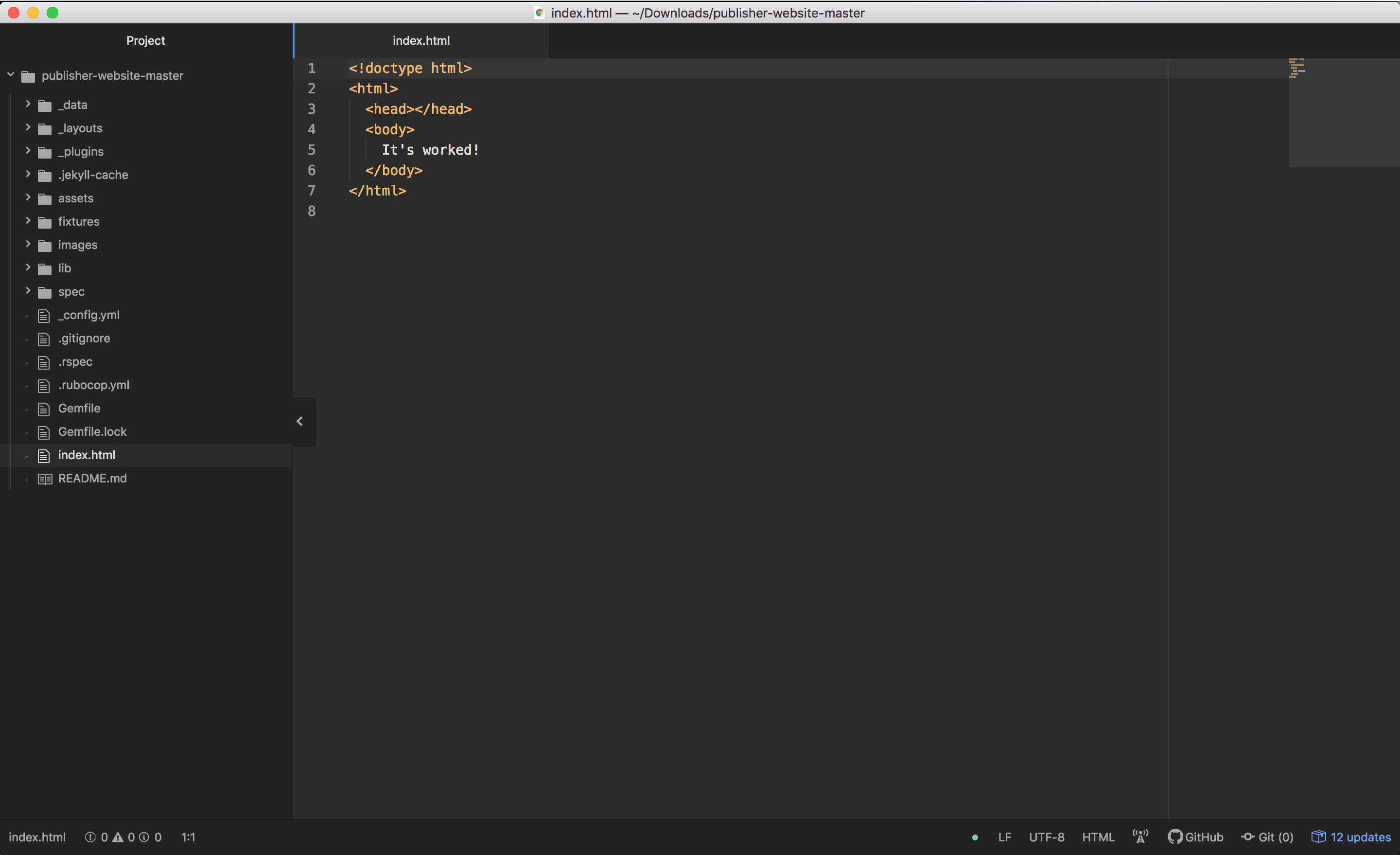The width and height of the screenshot is (1400, 855).
Task: Open README.md file in editor
Action: tap(92, 478)
